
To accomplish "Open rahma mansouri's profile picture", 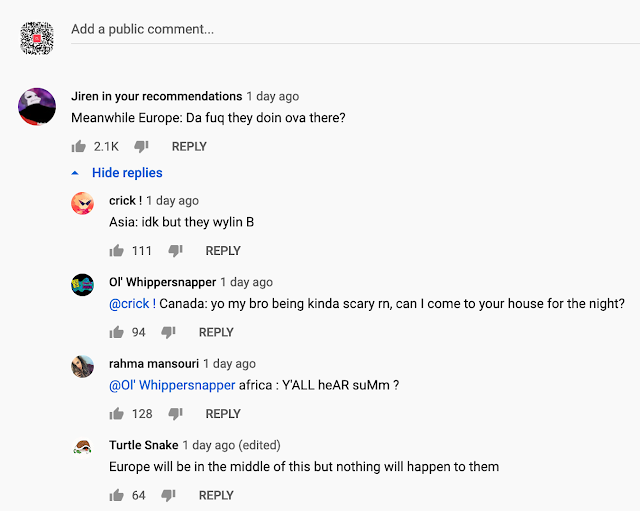I will (82, 367).
